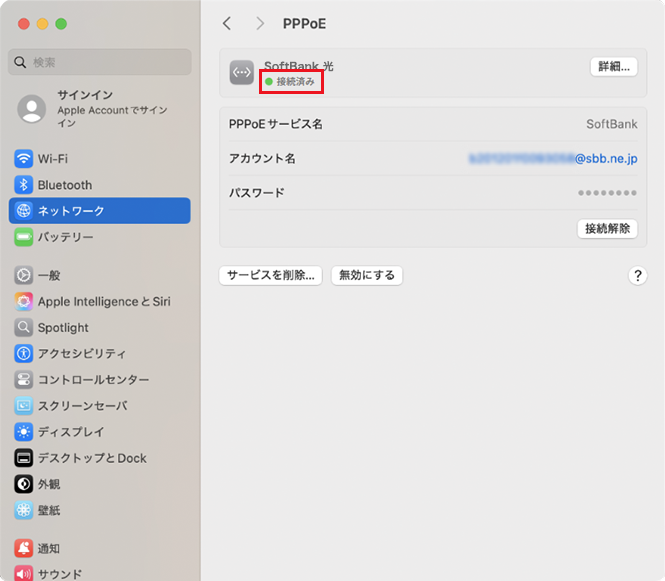
Task: Select the Spotlight icon
Action: (x=24, y=327)
